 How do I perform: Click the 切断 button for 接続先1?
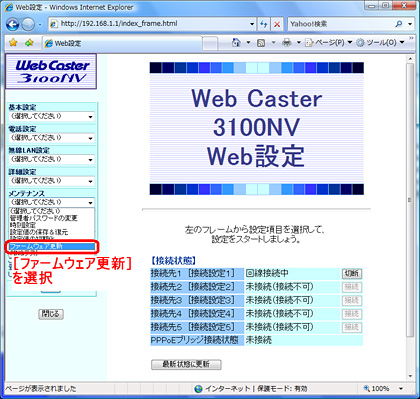[x=352, y=274]
